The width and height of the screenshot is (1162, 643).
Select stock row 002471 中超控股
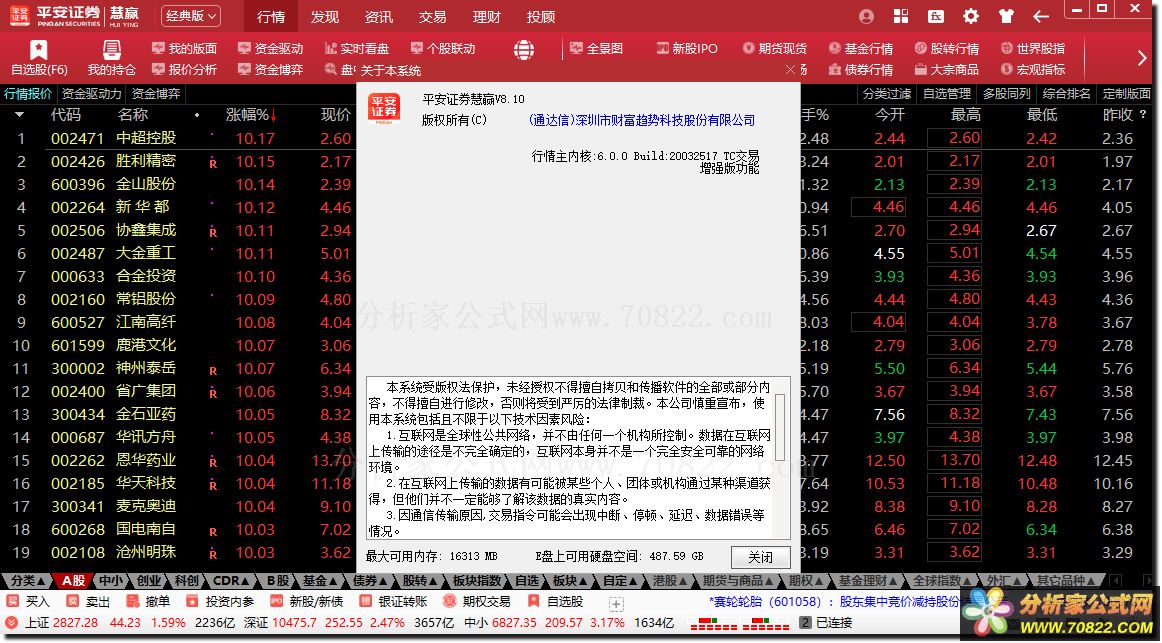578,139
